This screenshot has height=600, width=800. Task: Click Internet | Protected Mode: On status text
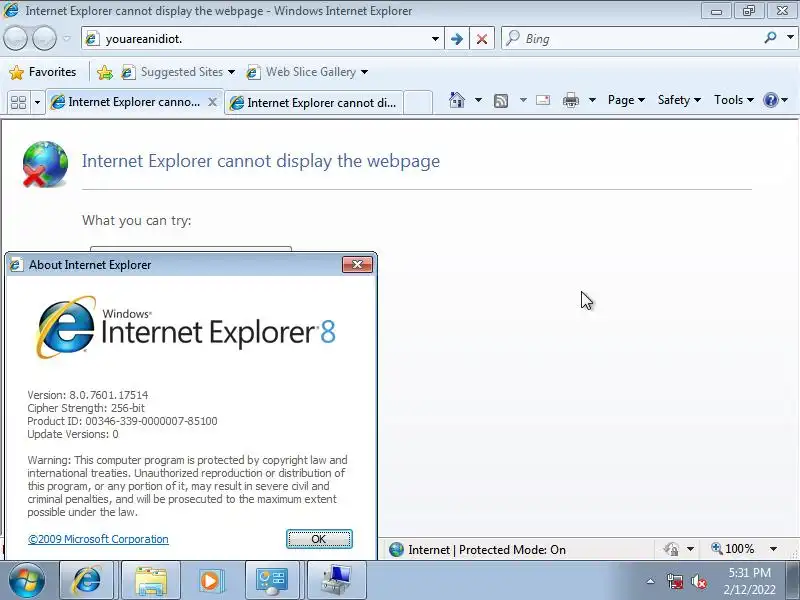click(x=487, y=550)
